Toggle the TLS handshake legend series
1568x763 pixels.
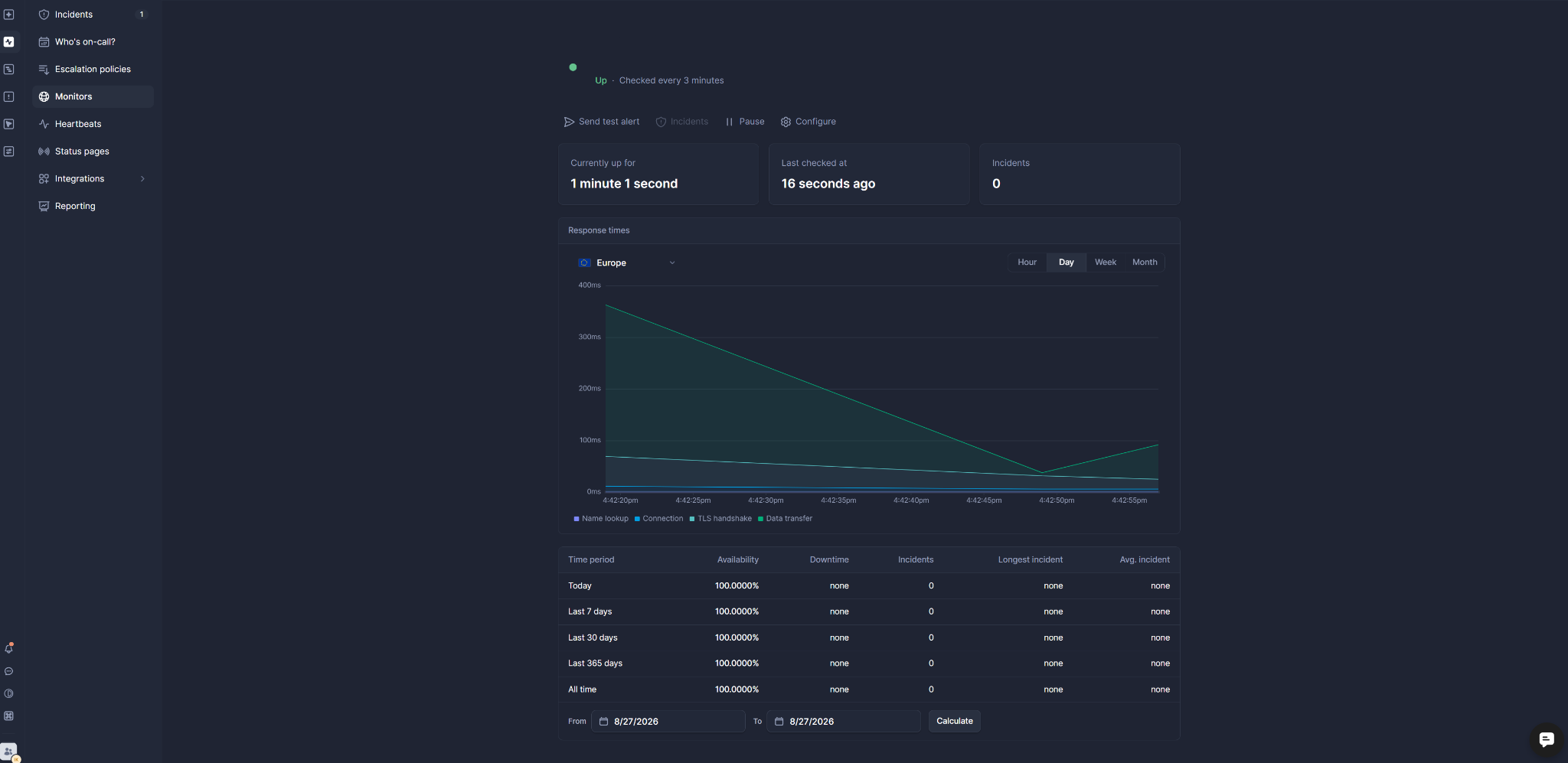(720, 519)
